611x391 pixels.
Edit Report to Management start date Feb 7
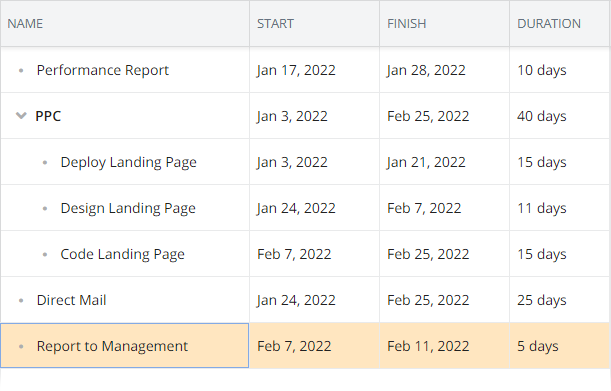point(294,346)
